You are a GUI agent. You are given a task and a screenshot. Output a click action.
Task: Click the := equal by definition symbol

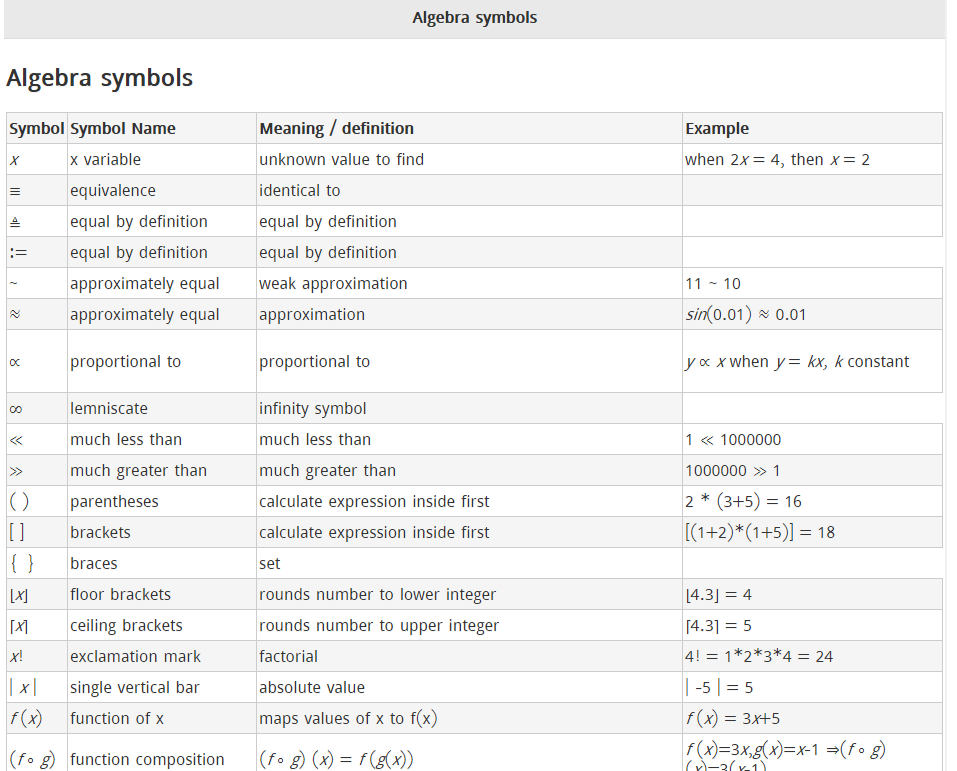pos(17,253)
